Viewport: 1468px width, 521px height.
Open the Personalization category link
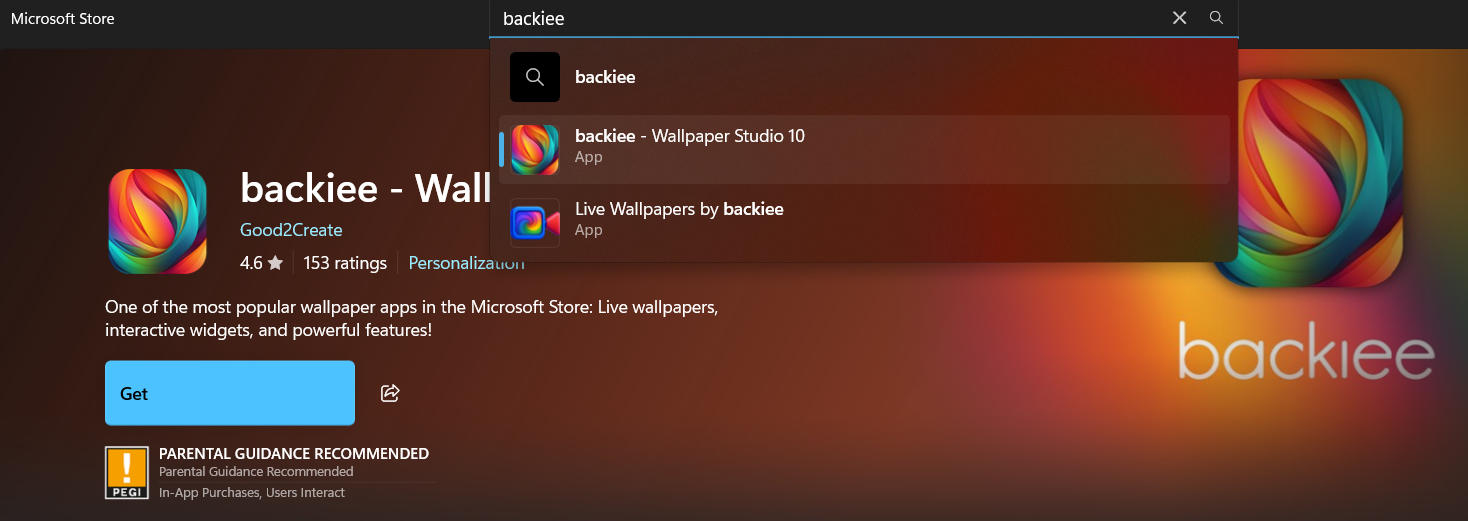click(466, 263)
